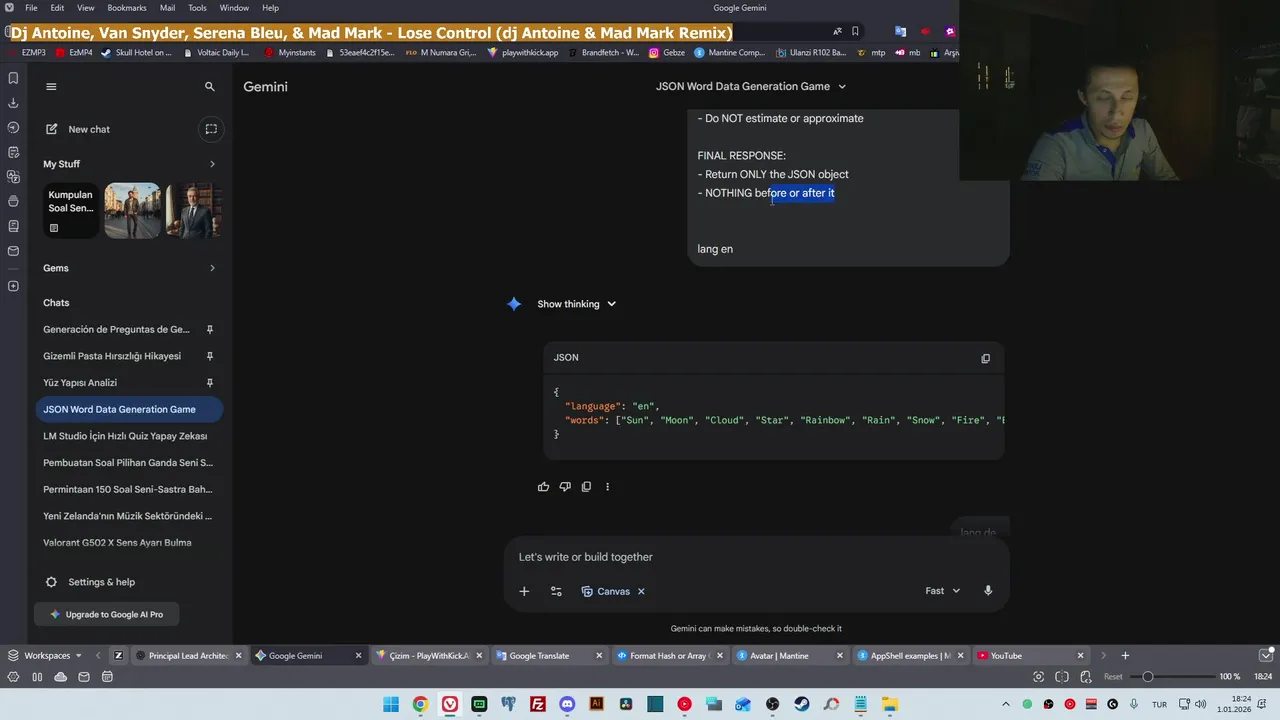
Task: Open chat Pembuatan Soal Pilihan Ganda
Action: click(129, 463)
